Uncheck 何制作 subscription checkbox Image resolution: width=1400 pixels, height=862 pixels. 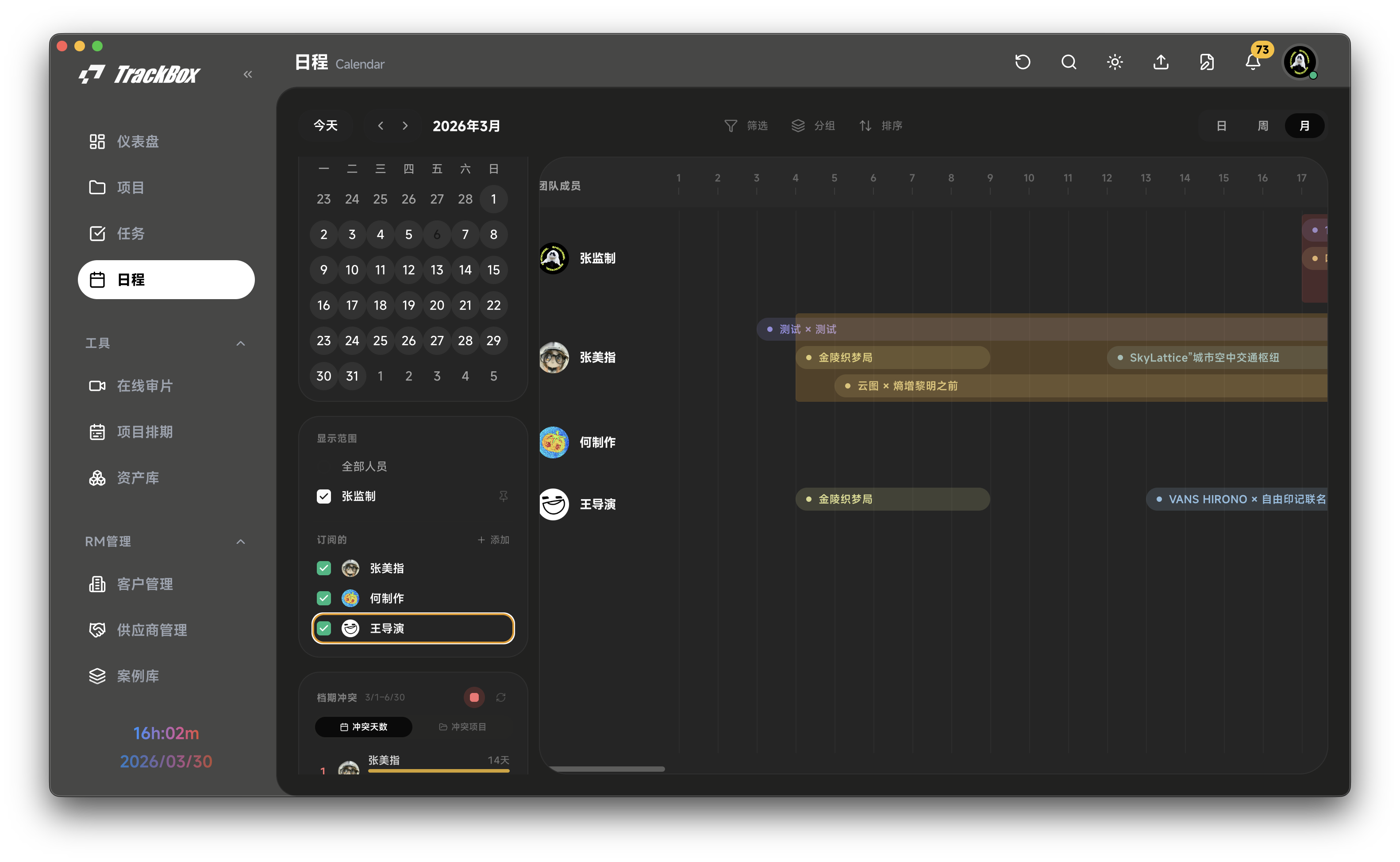(324, 598)
